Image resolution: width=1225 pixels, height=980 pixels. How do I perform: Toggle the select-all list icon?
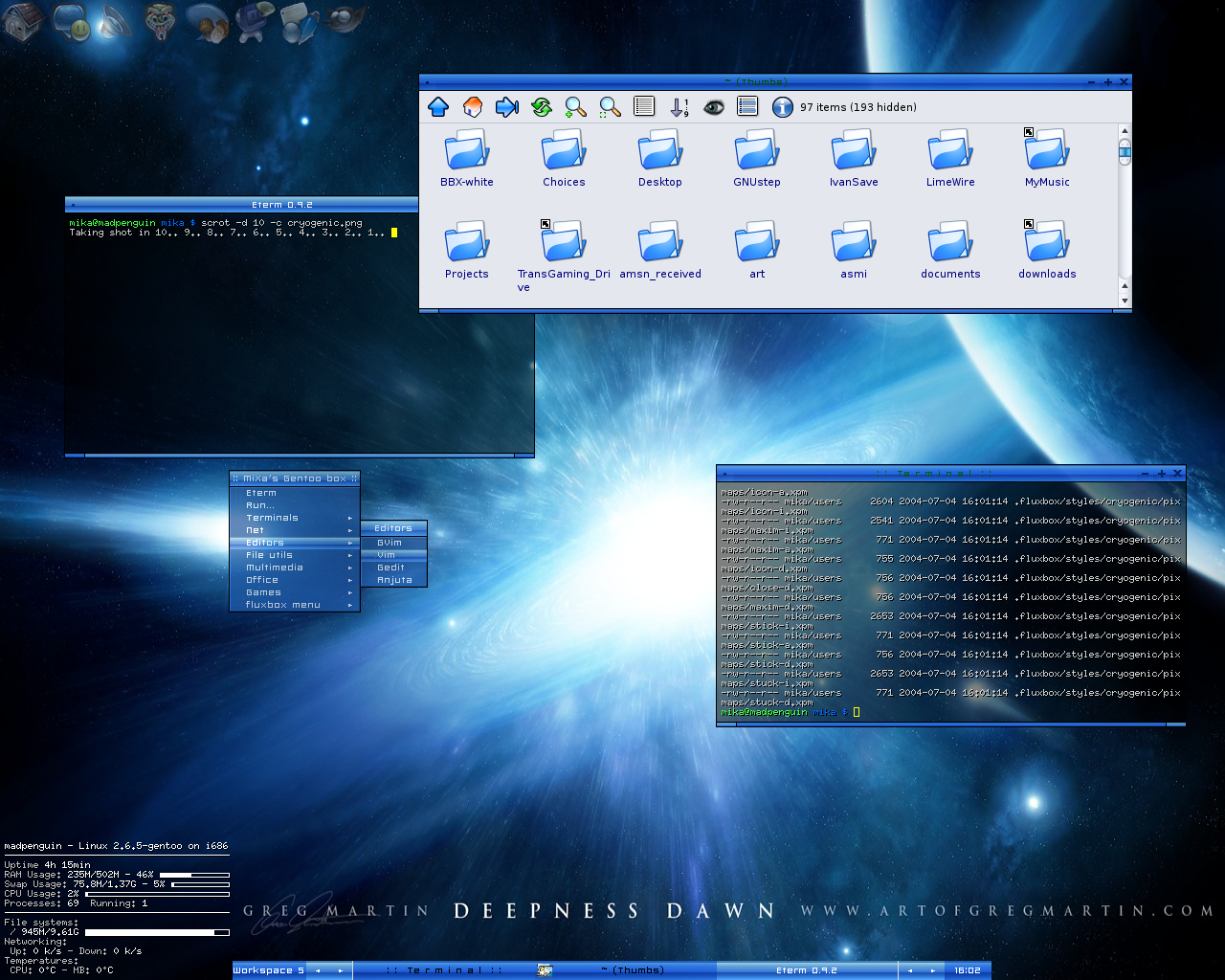click(748, 107)
